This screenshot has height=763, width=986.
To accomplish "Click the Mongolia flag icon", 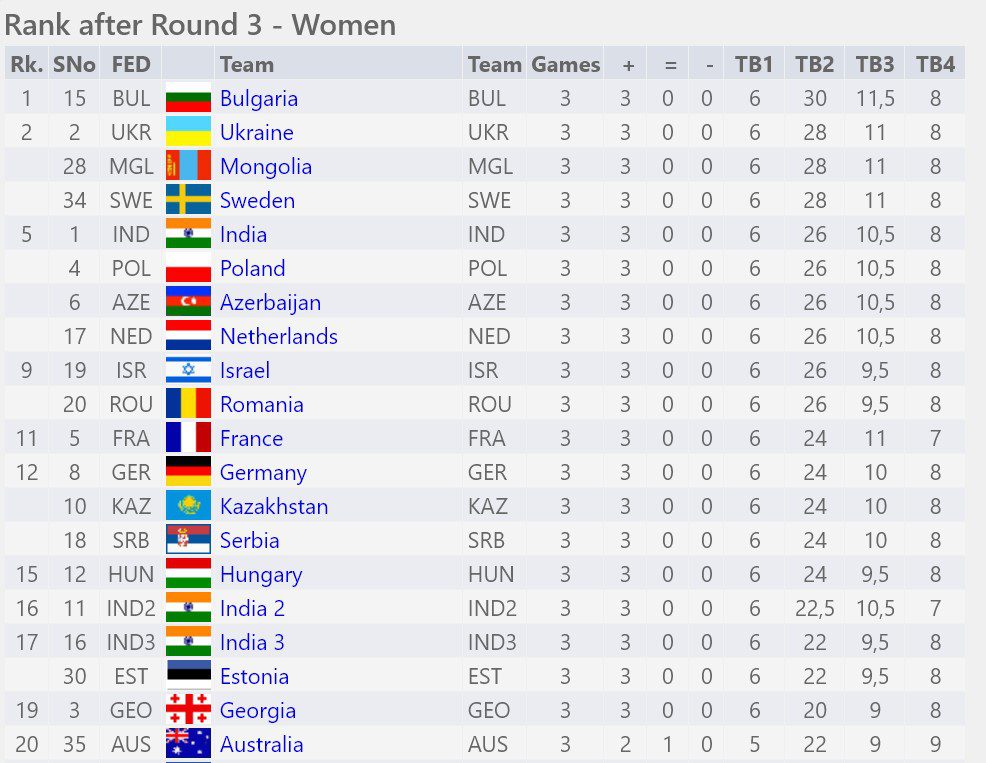I will point(188,165).
